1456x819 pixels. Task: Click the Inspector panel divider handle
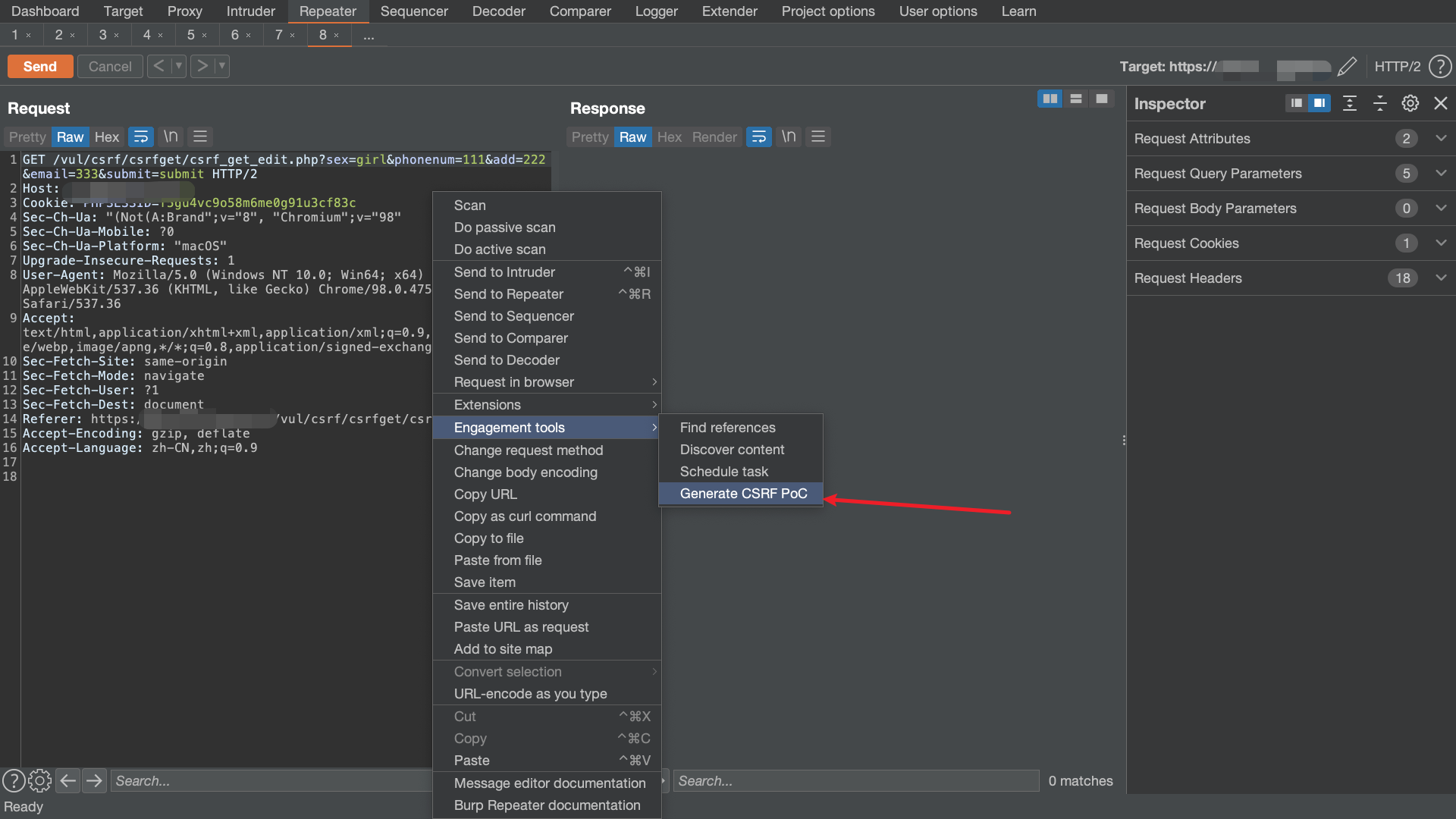(x=1124, y=440)
